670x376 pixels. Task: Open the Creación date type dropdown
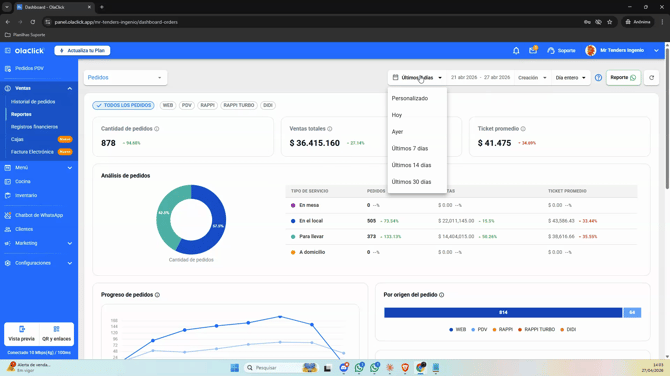pos(532,78)
